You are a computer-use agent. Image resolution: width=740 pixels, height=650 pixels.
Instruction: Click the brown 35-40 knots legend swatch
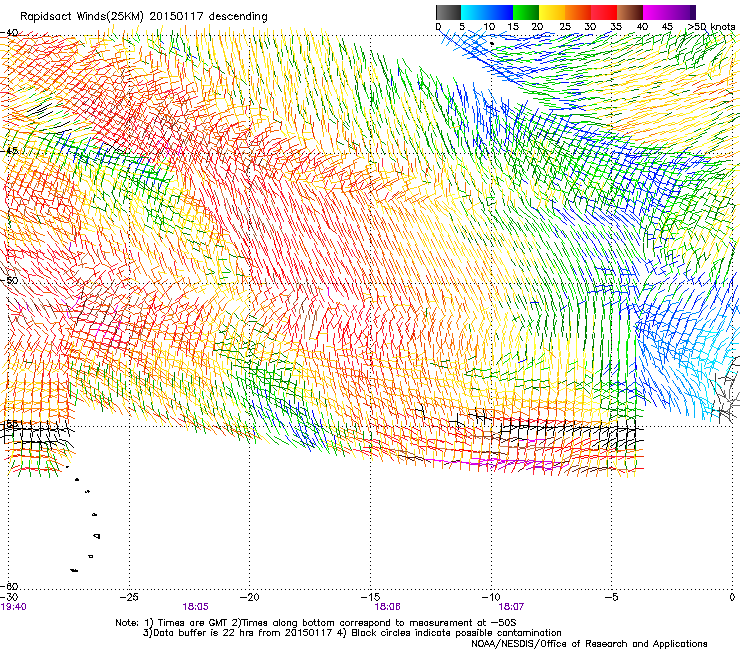630,12
